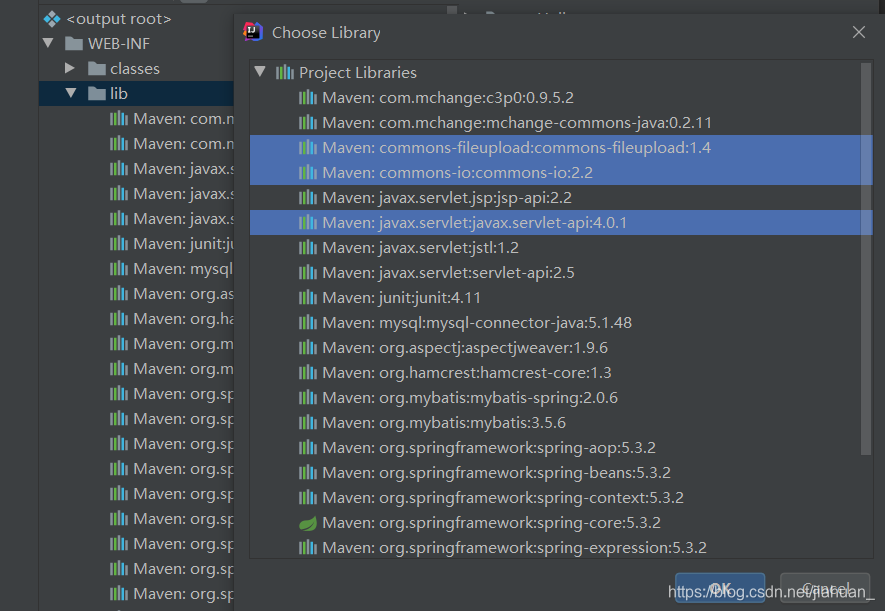This screenshot has height=611, width=885.
Task: Click library icon of spring-beans:5.3.2
Action: [x=308, y=473]
